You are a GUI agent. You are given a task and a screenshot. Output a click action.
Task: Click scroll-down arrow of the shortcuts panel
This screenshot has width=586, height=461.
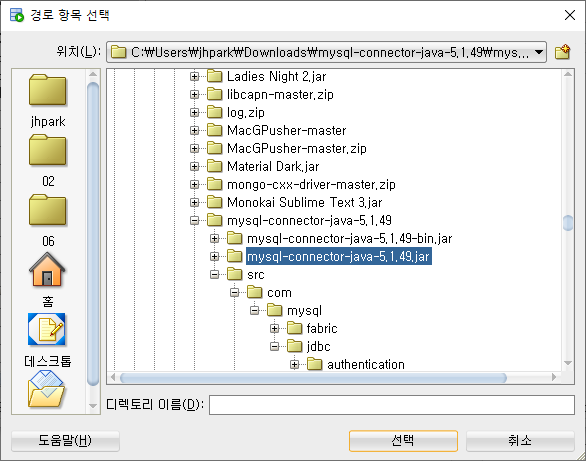93,406
